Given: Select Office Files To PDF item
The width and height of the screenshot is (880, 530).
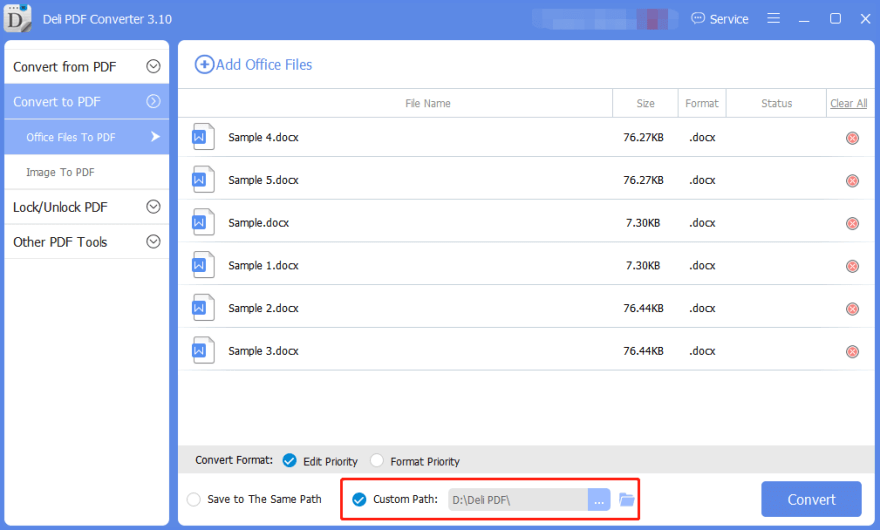Looking at the screenshot, I should [x=86, y=137].
